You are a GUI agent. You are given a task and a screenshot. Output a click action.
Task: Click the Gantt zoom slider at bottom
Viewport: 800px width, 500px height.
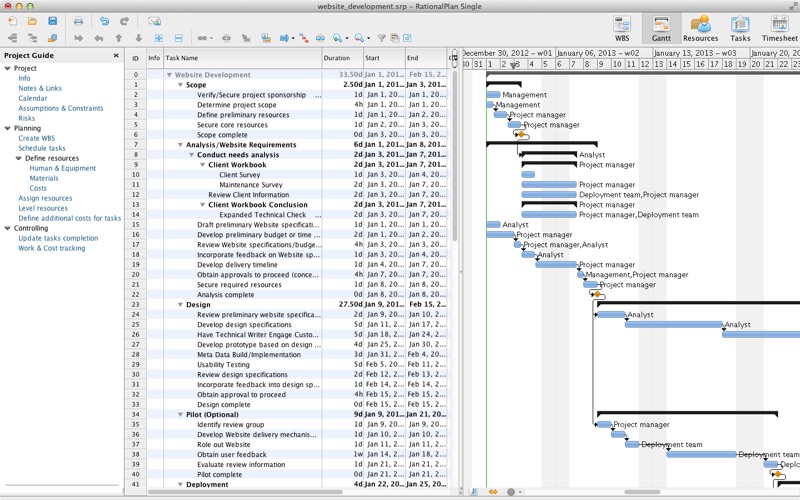point(510,492)
